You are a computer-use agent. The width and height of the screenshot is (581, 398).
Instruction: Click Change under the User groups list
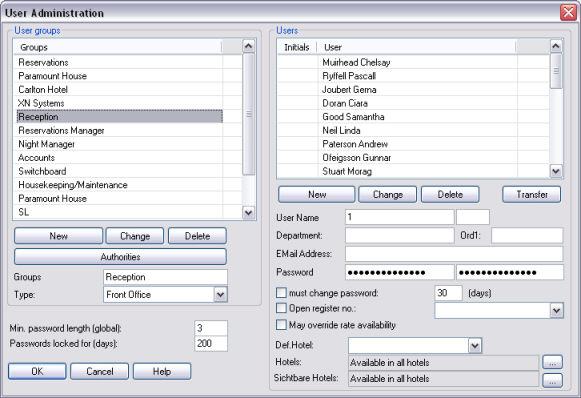click(x=135, y=236)
